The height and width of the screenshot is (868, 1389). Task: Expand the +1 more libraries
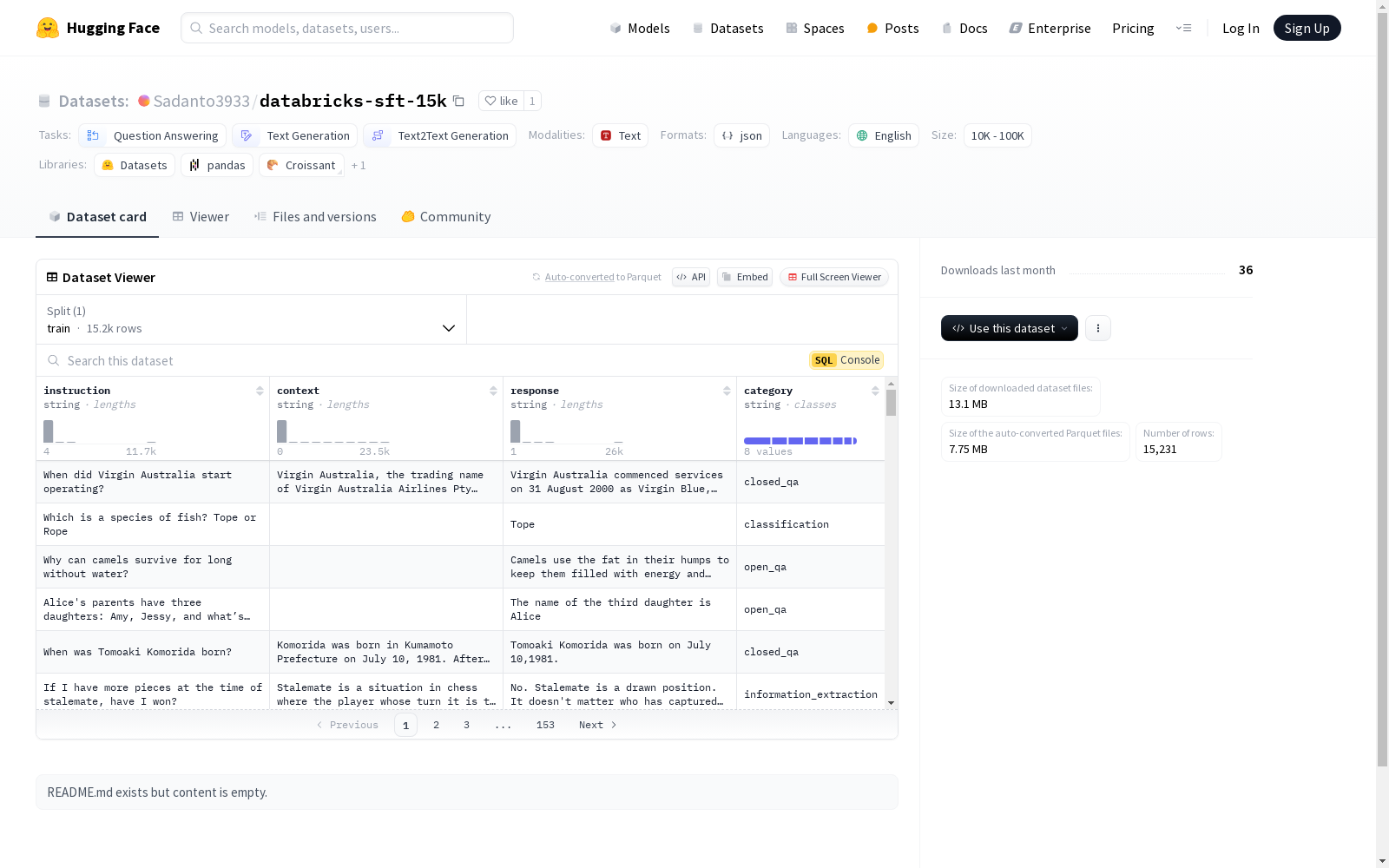(359, 165)
